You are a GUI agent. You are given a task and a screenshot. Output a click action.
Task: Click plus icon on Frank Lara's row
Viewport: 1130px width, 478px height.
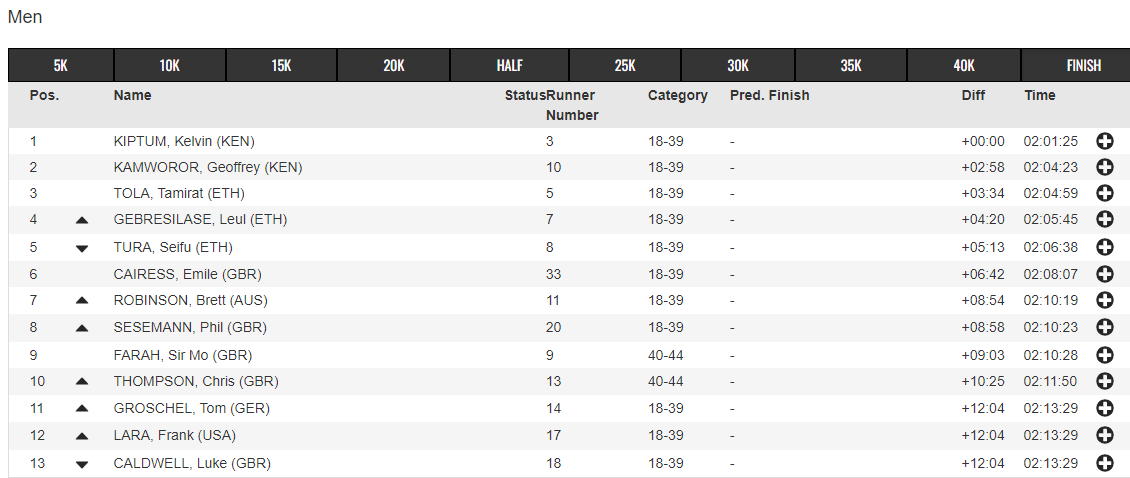coord(1104,435)
